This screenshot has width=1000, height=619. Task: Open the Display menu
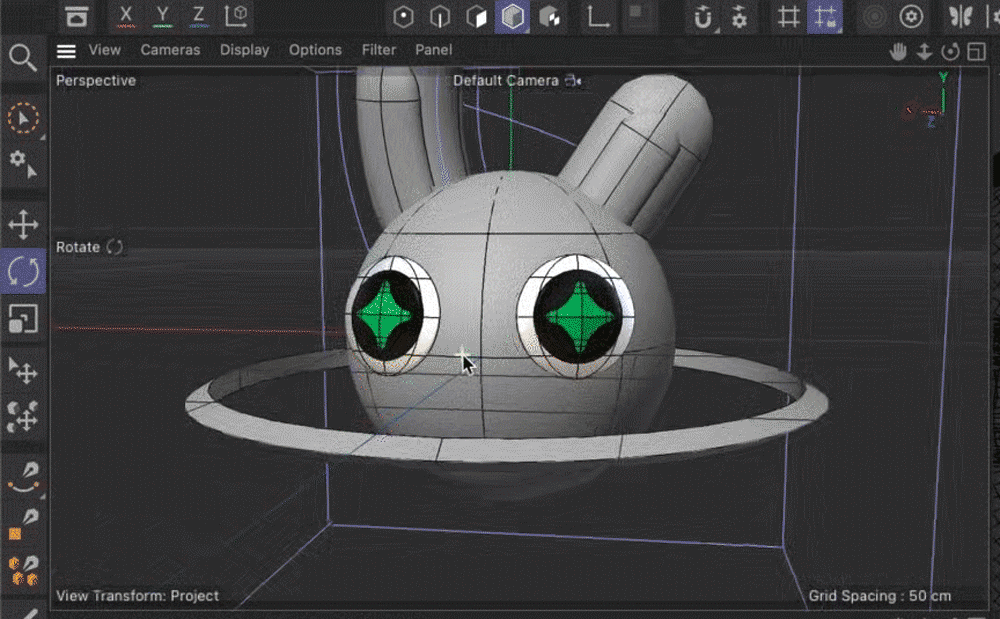coord(244,50)
